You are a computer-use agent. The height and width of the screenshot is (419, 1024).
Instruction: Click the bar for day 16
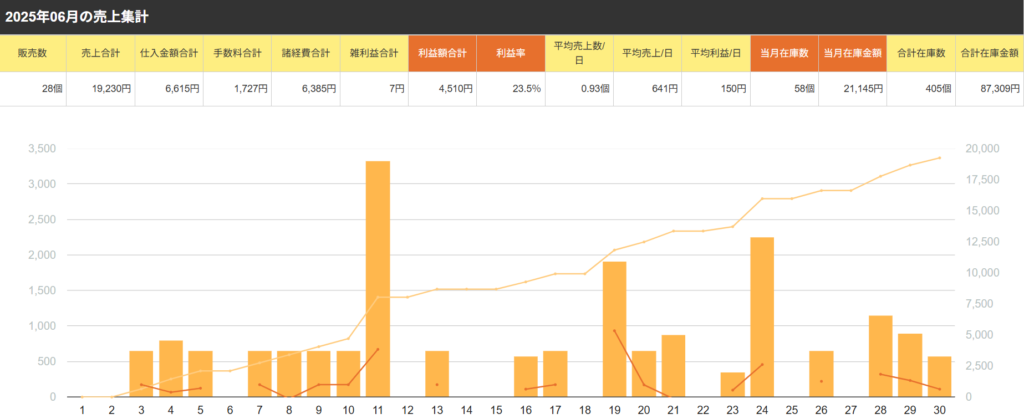[x=526, y=377]
